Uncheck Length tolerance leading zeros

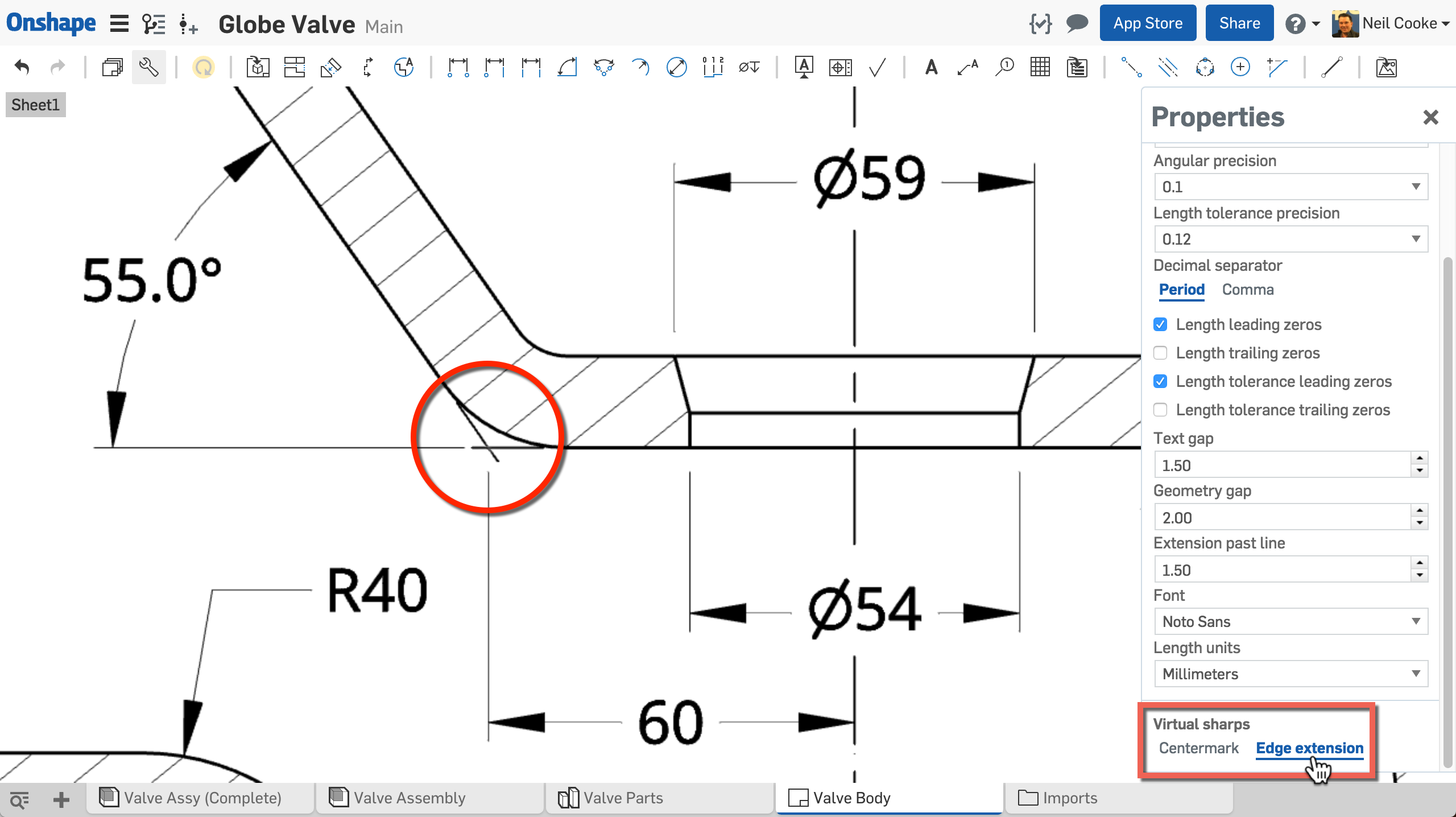(1160, 381)
